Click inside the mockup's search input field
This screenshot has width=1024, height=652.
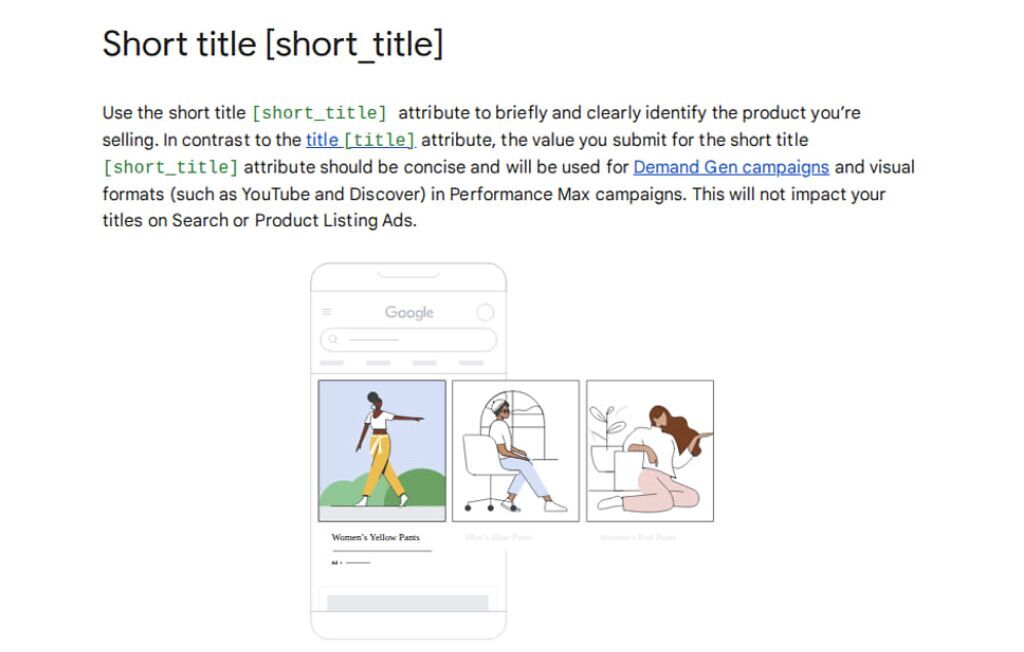408,340
